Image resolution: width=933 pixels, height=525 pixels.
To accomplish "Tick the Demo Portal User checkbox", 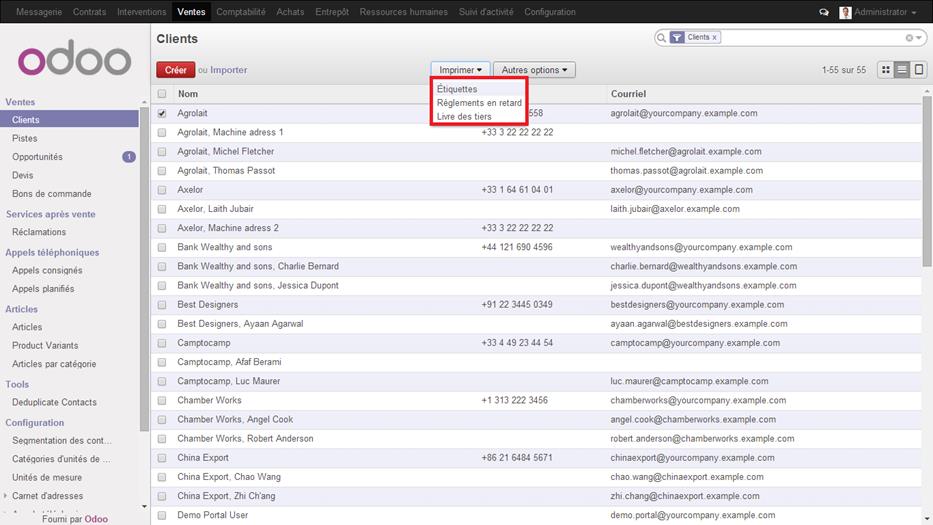I will click(x=162, y=515).
